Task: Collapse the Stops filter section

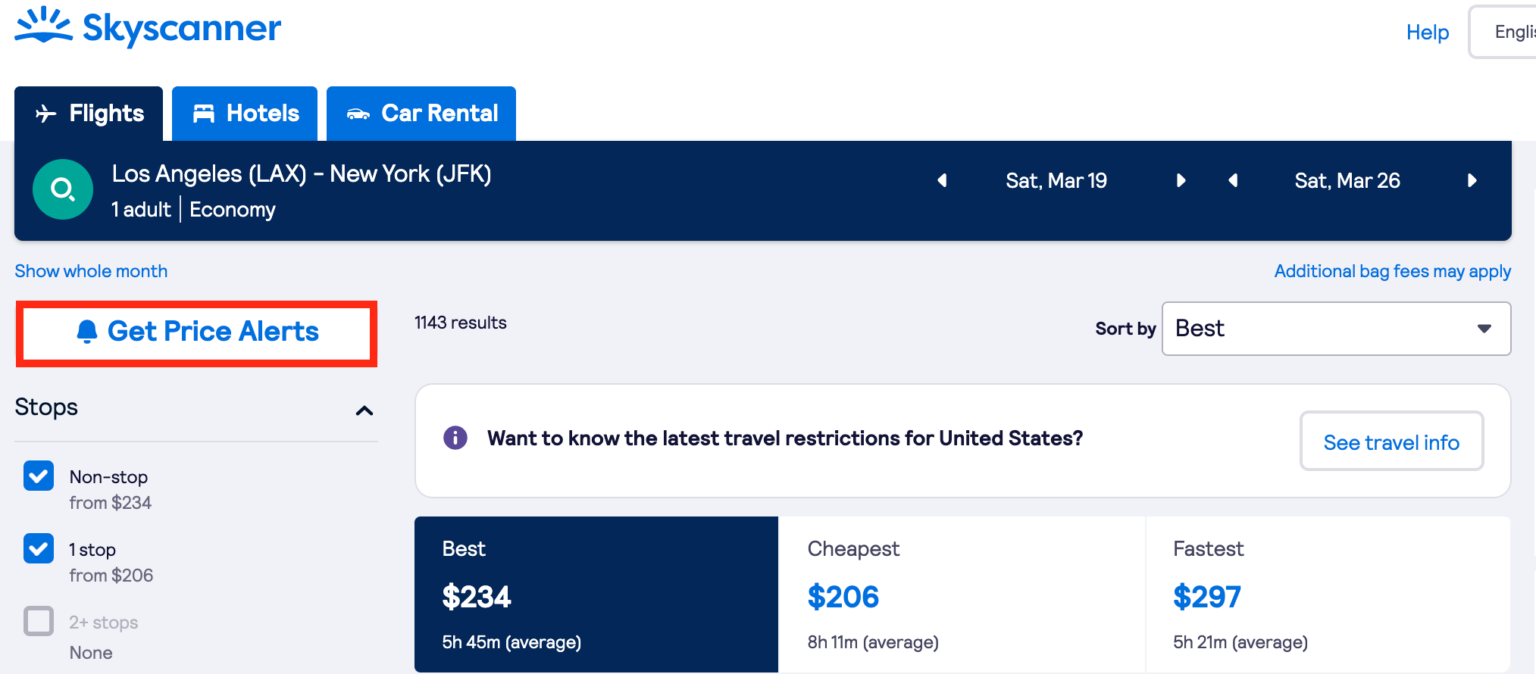Action: click(x=365, y=409)
